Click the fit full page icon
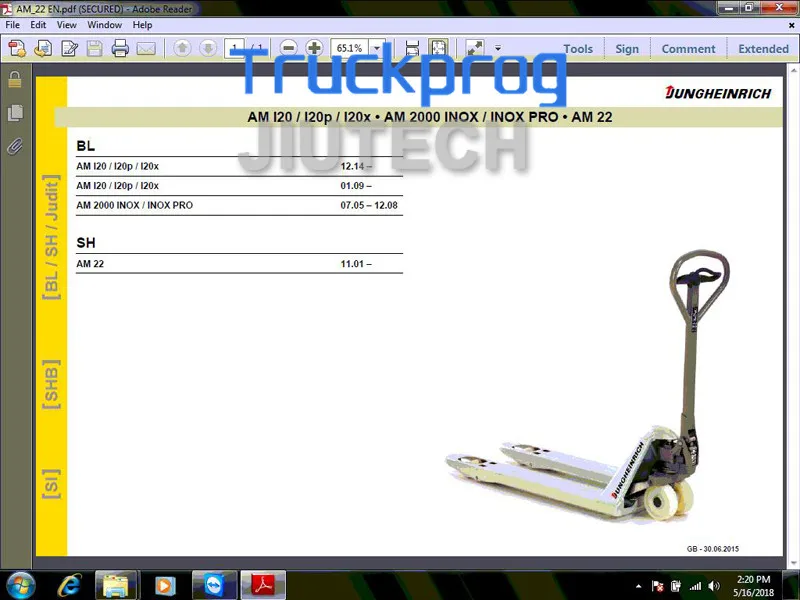The height and width of the screenshot is (600, 800). point(438,48)
